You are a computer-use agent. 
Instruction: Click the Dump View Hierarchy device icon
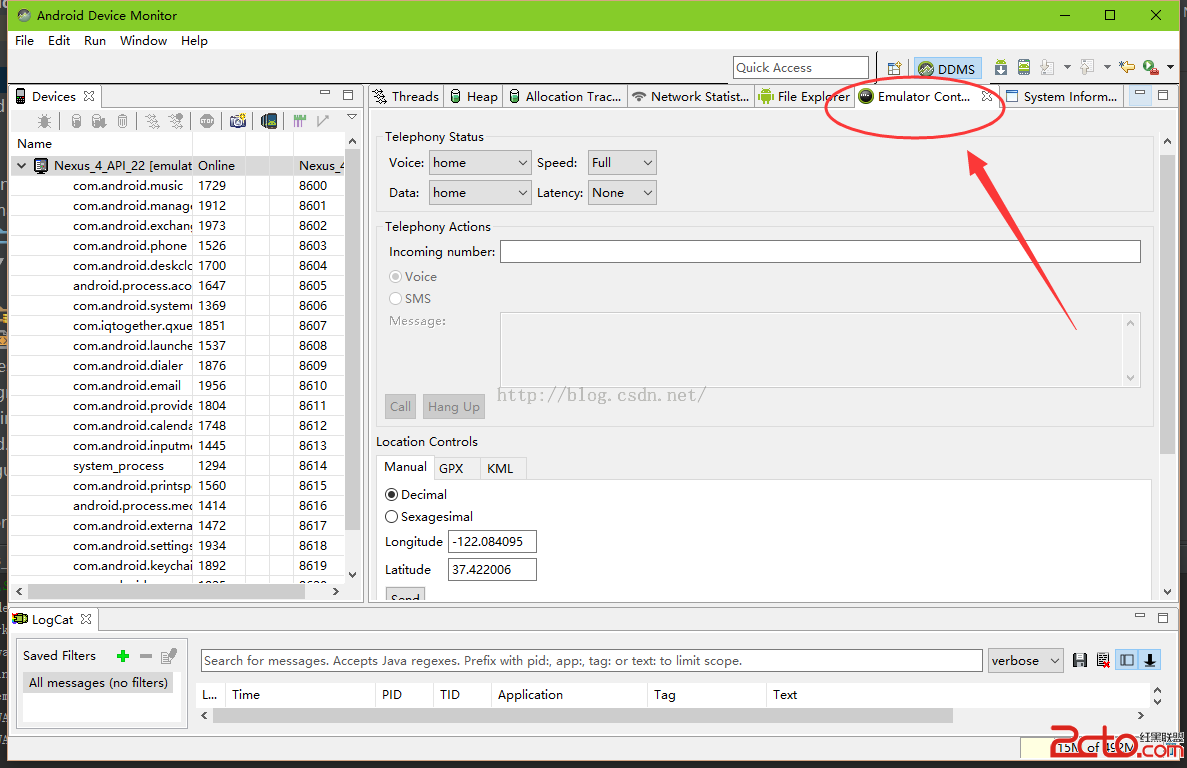[x=269, y=121]
